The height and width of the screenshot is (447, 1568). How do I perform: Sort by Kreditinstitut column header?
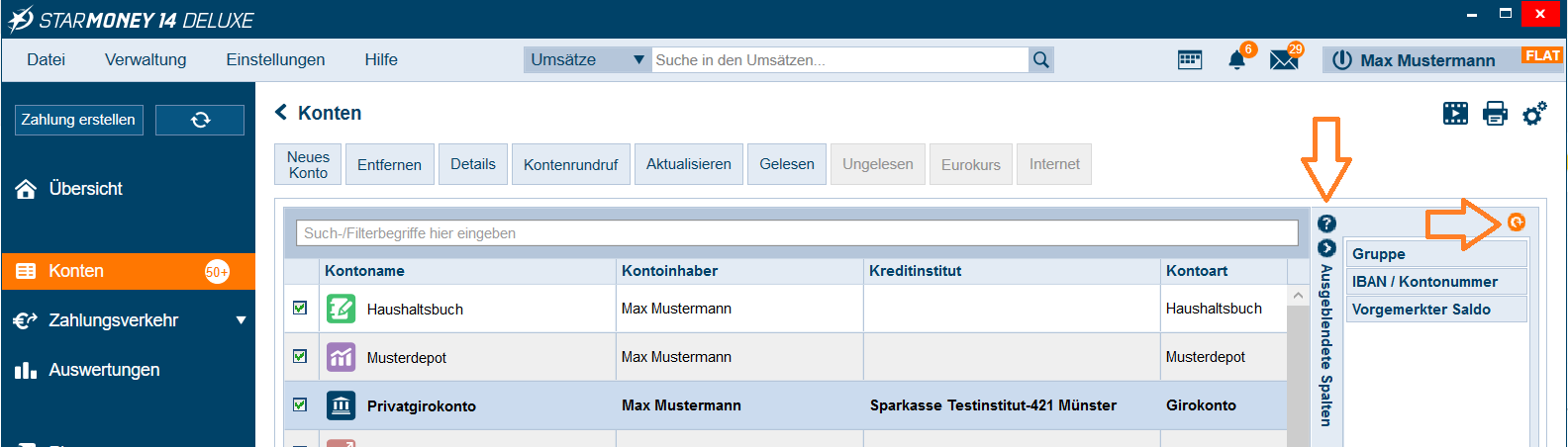1013,271
